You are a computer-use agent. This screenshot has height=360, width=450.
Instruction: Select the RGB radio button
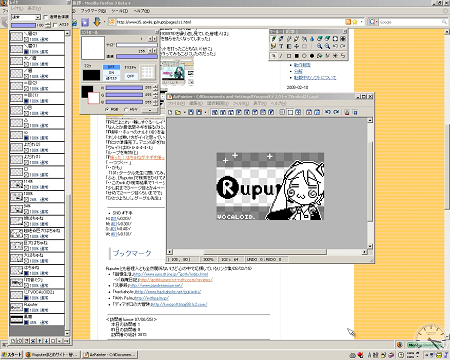coord(107,109)
